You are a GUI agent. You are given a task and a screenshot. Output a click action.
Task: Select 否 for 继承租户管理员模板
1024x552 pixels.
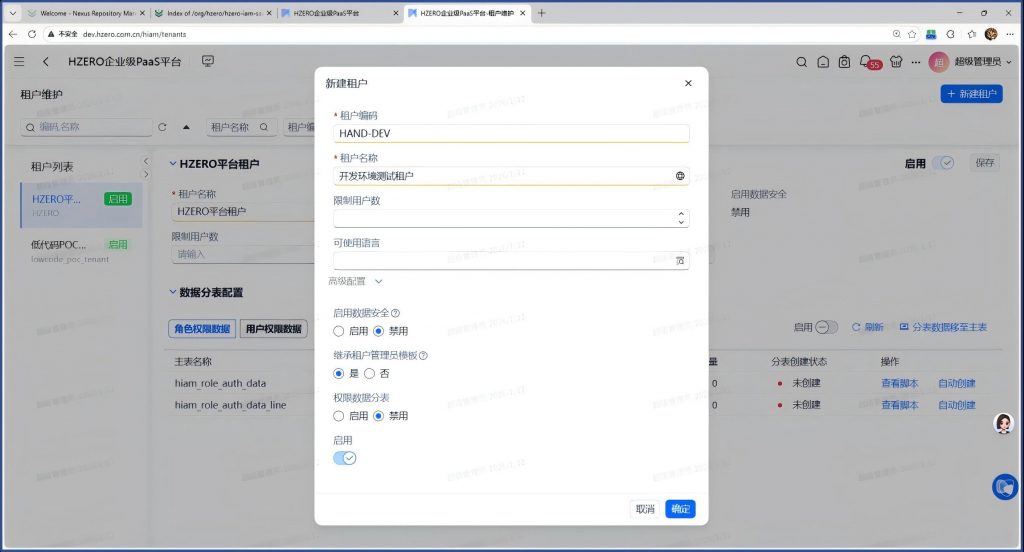[x=369, y=373]
